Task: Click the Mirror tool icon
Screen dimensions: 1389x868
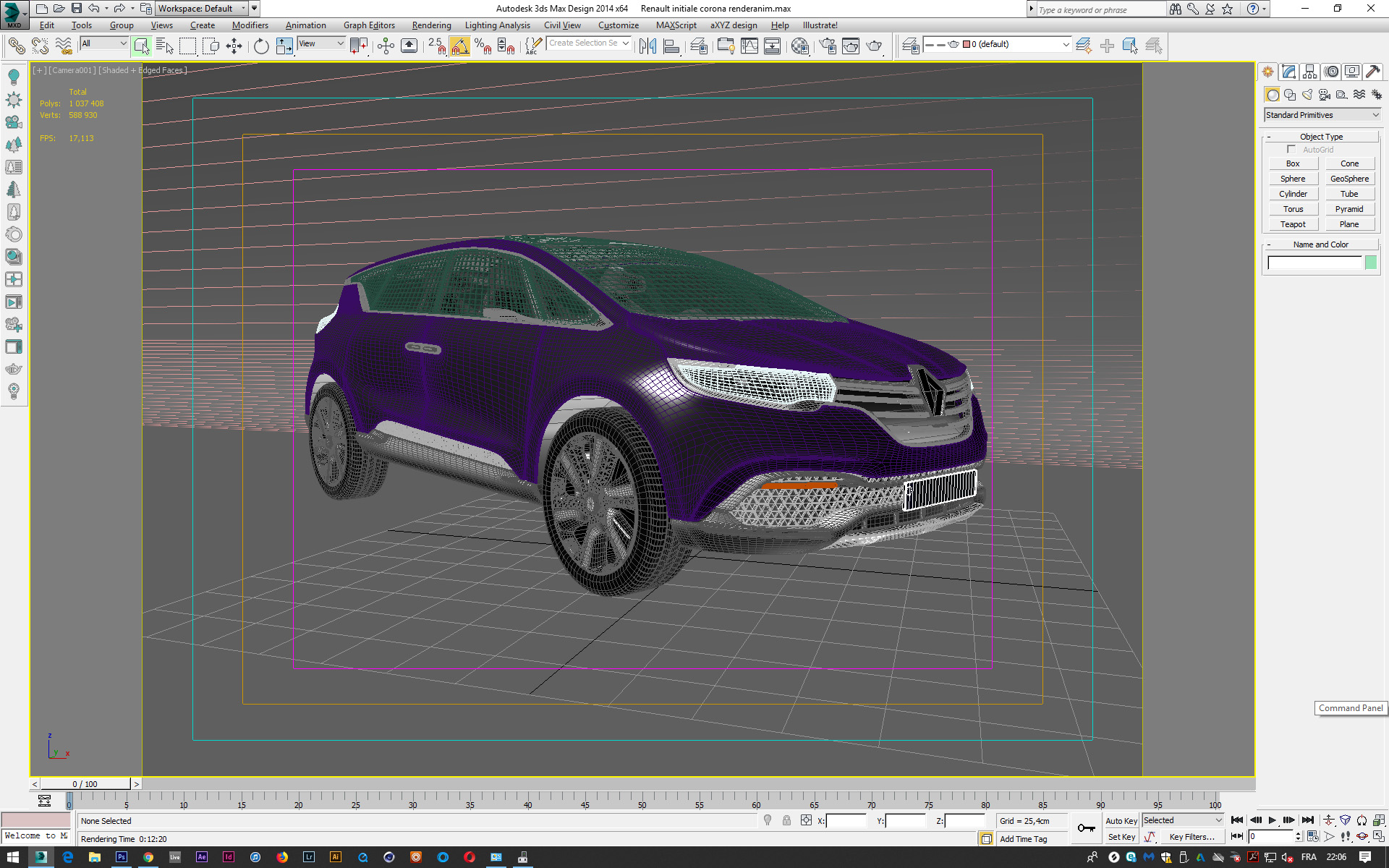Action: [647, 46]
